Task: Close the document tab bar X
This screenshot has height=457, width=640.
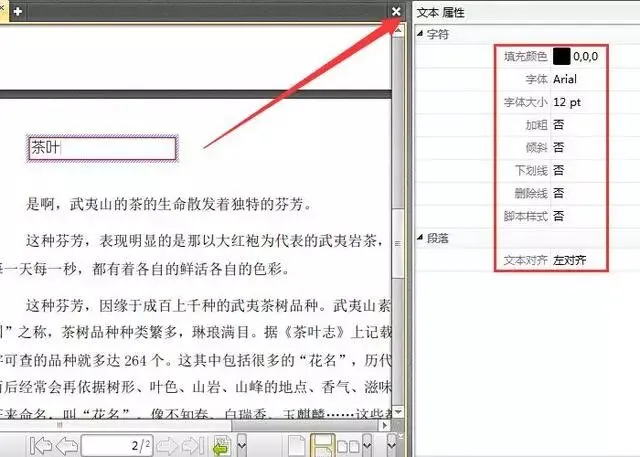Action: (396, 11)
